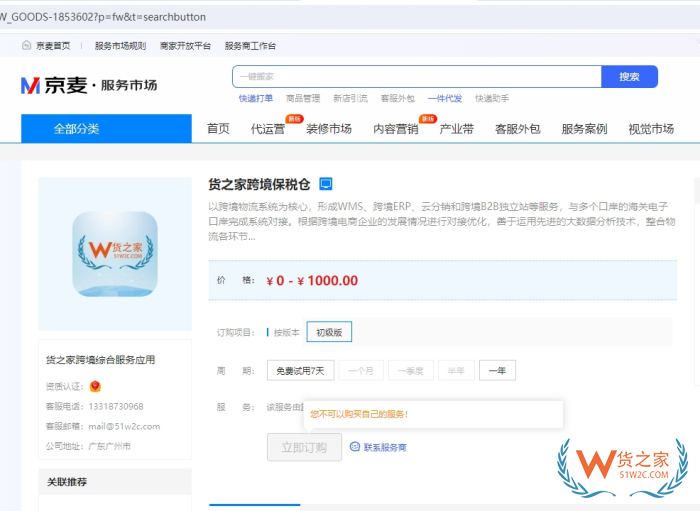700x511 pixels.
Task: Choose the 一季度 period
Action: [411, 371]
